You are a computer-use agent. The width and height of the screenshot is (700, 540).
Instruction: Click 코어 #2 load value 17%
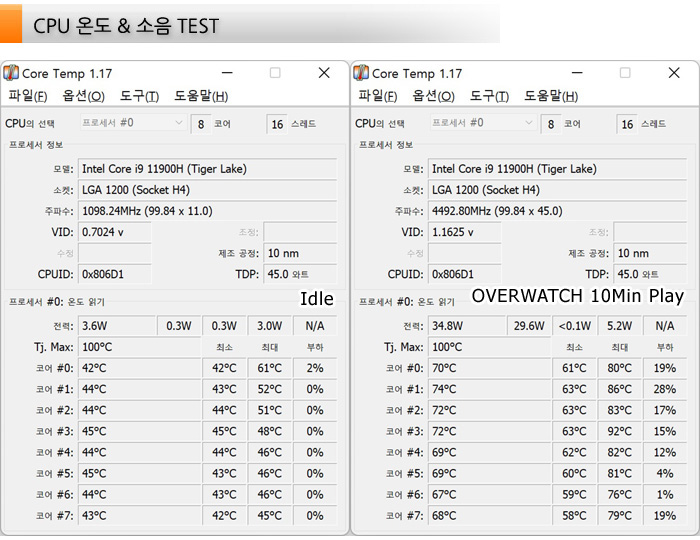(x=665, y=410)
